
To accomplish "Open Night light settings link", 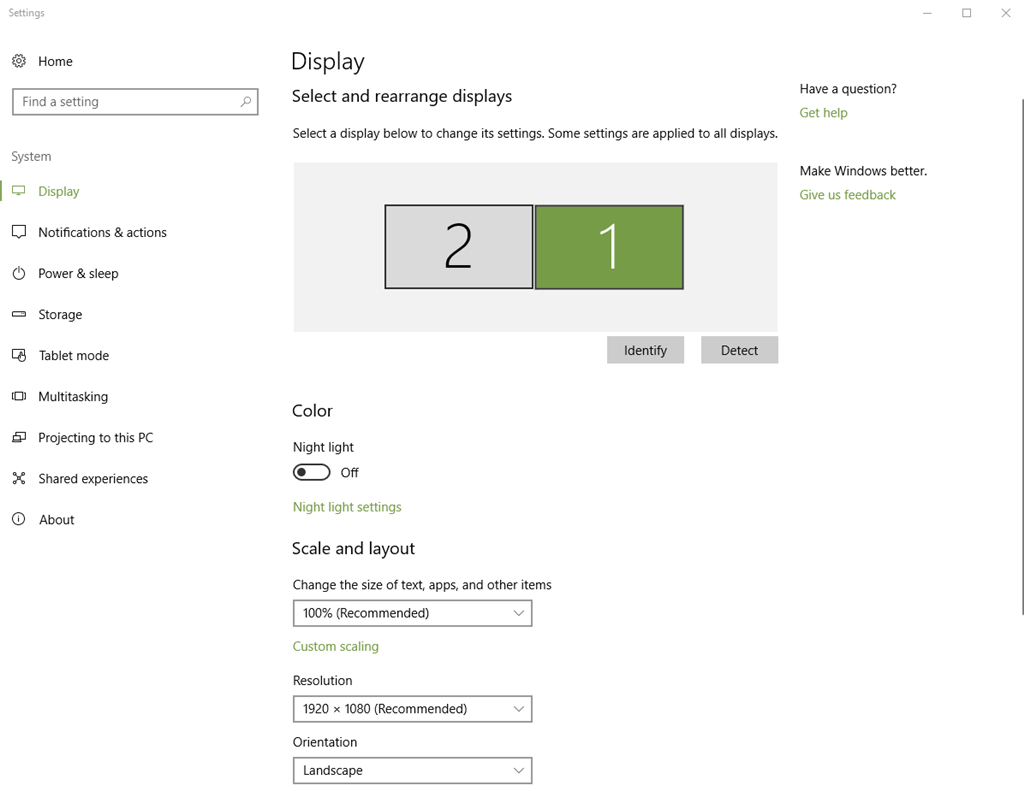I will point(347,507).
